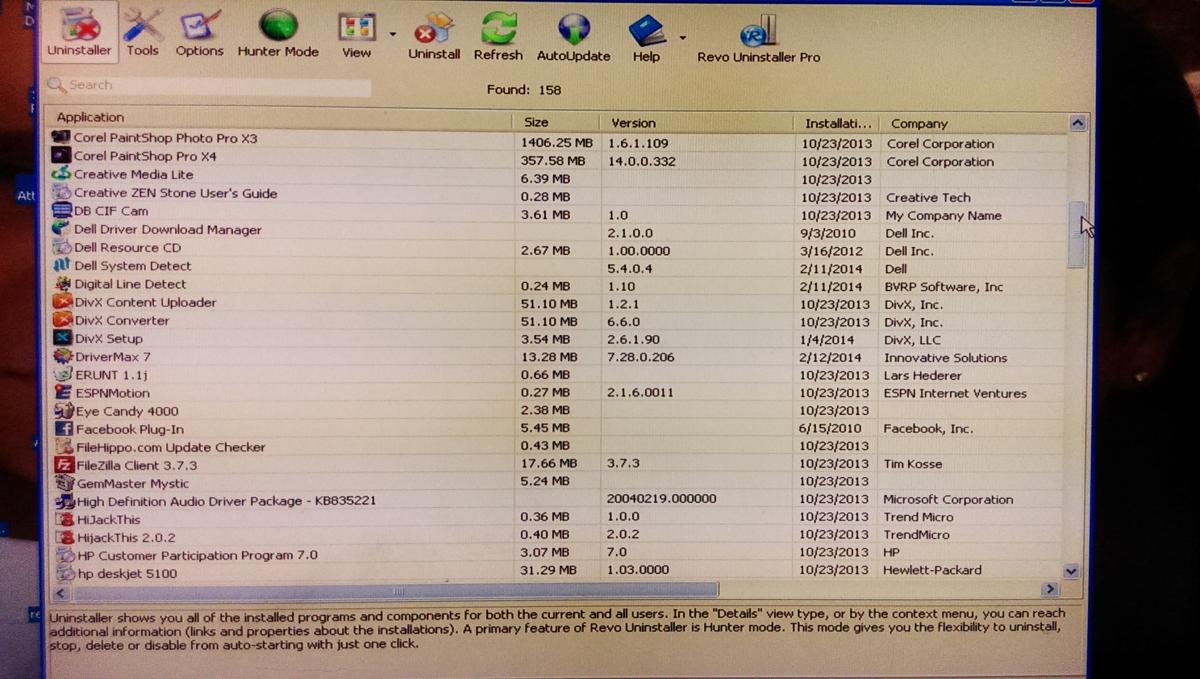Select FileHippo.com Update Checker icon
Image resolution: width=1200 pixels, height=679 pixels.
[65, 447]
